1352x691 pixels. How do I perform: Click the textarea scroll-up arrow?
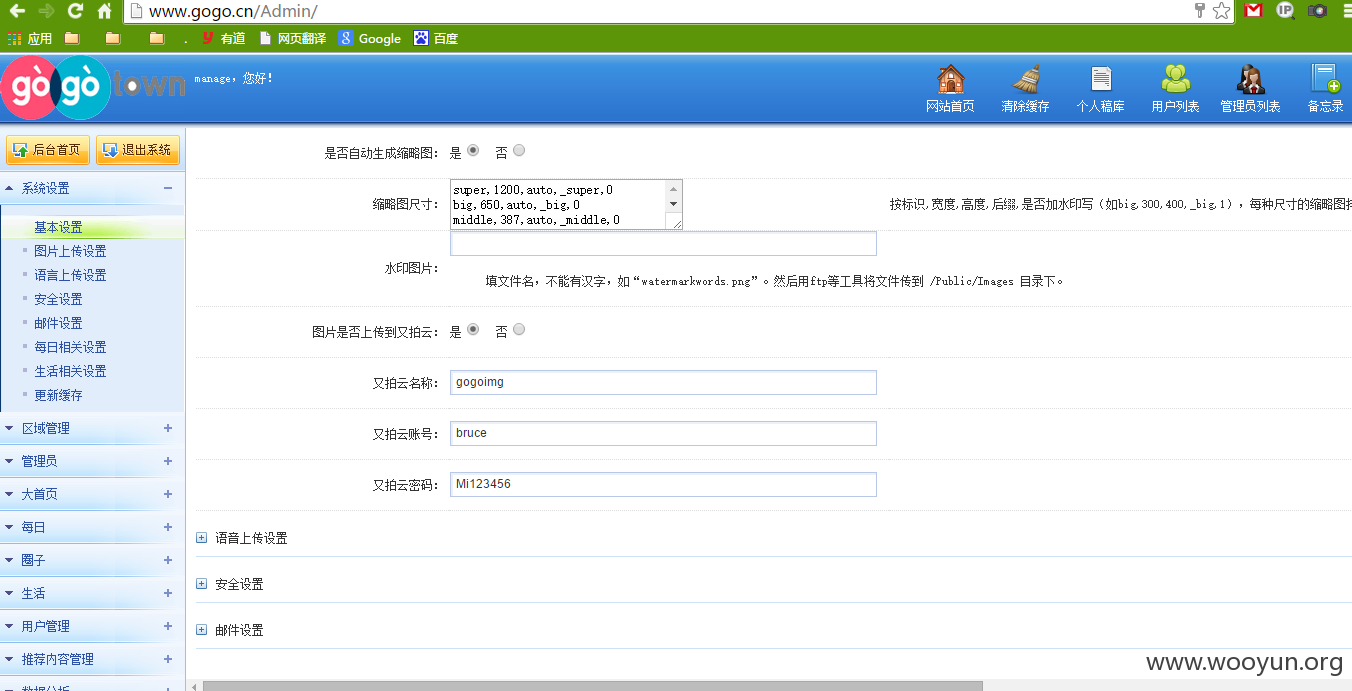tap(674, 189)
